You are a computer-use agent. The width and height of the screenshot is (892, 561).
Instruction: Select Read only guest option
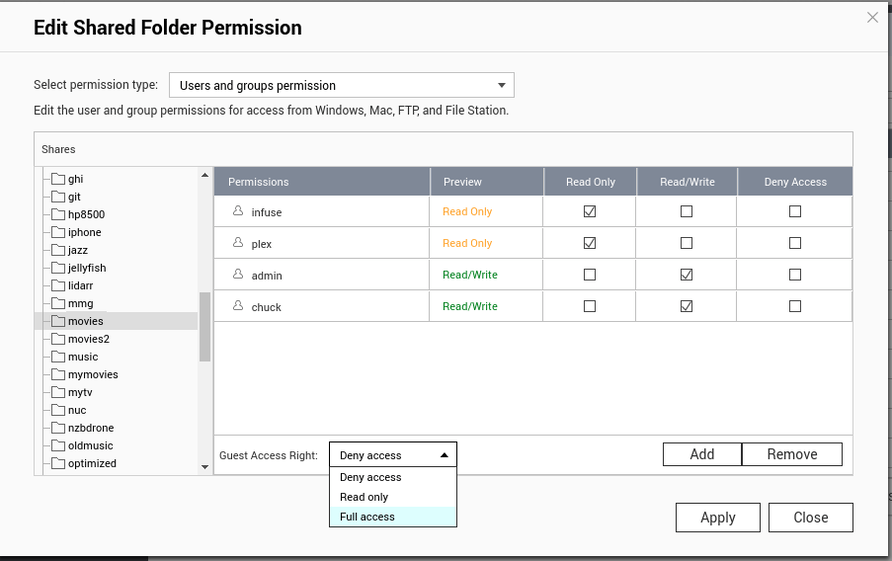tap(364, 497)
